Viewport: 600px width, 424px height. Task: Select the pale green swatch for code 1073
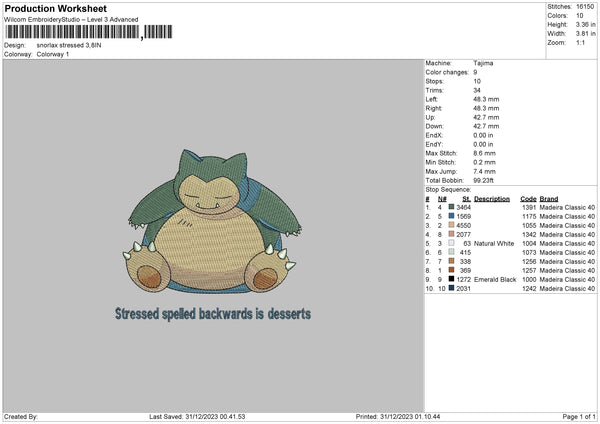pos(451,252)
